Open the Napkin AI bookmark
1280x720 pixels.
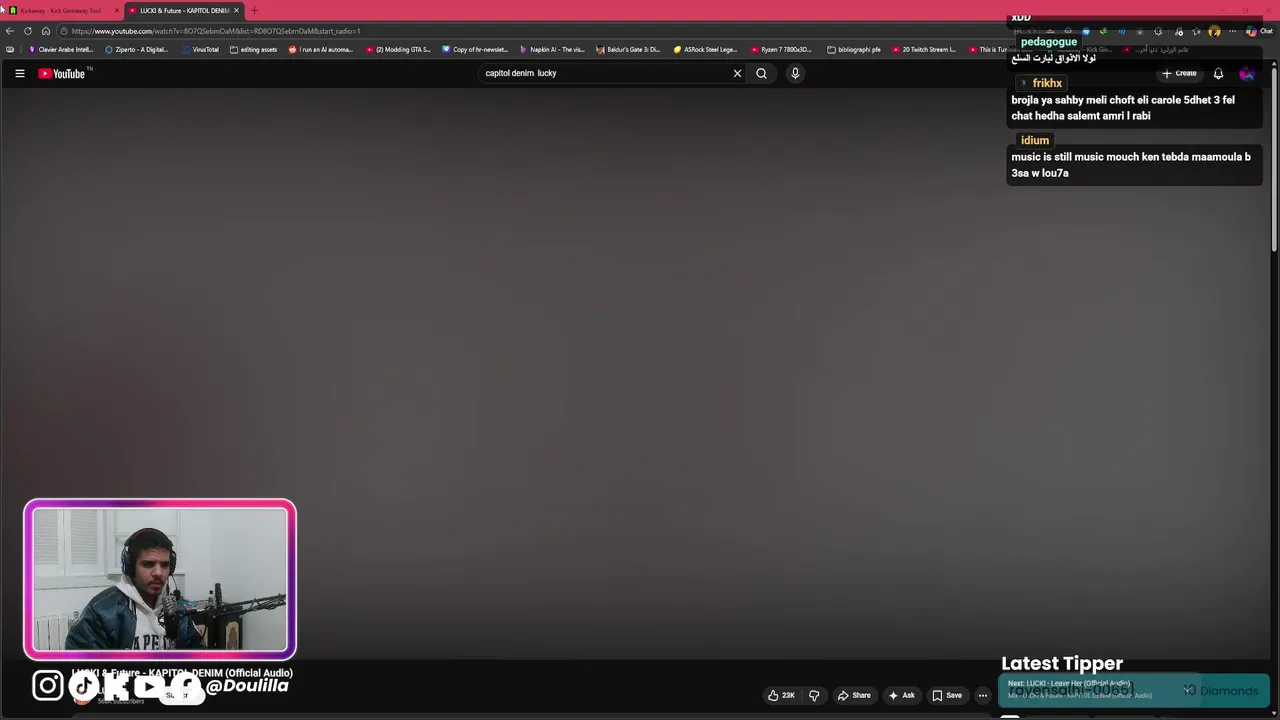[x=552, y=49]
